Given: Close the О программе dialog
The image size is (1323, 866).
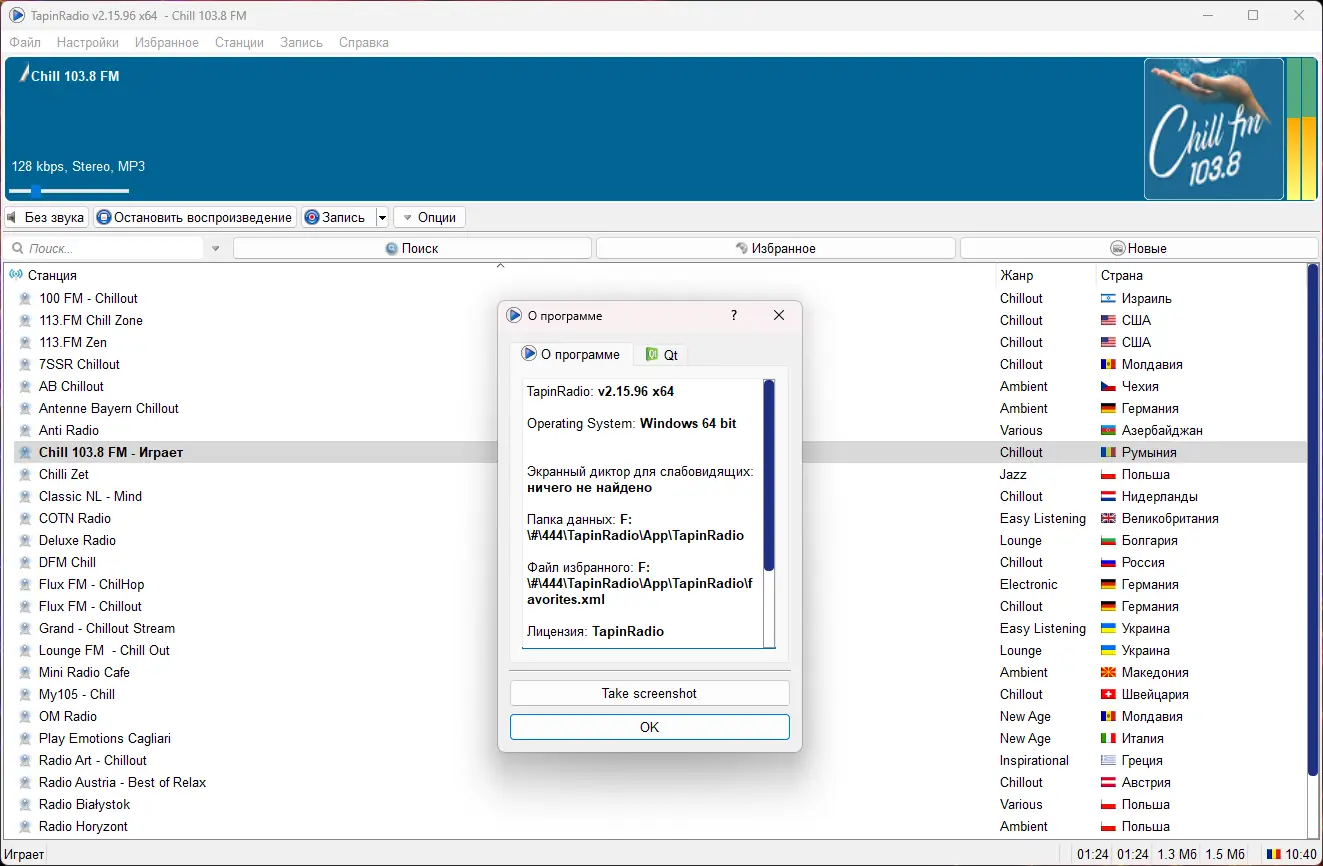Looking at the screenshot, I should pyautogui.click(x=779, y=315).
